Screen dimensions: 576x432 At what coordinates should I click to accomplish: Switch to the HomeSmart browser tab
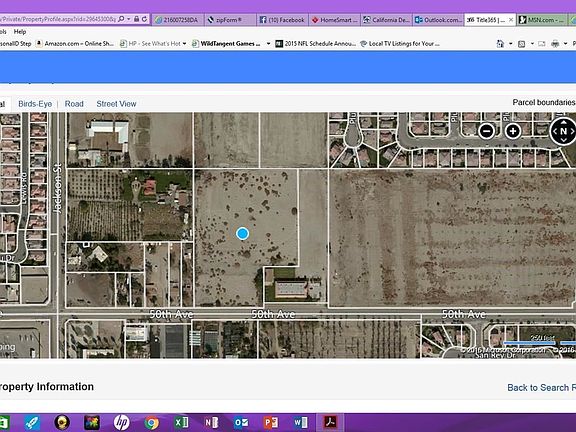pos(334,20)
